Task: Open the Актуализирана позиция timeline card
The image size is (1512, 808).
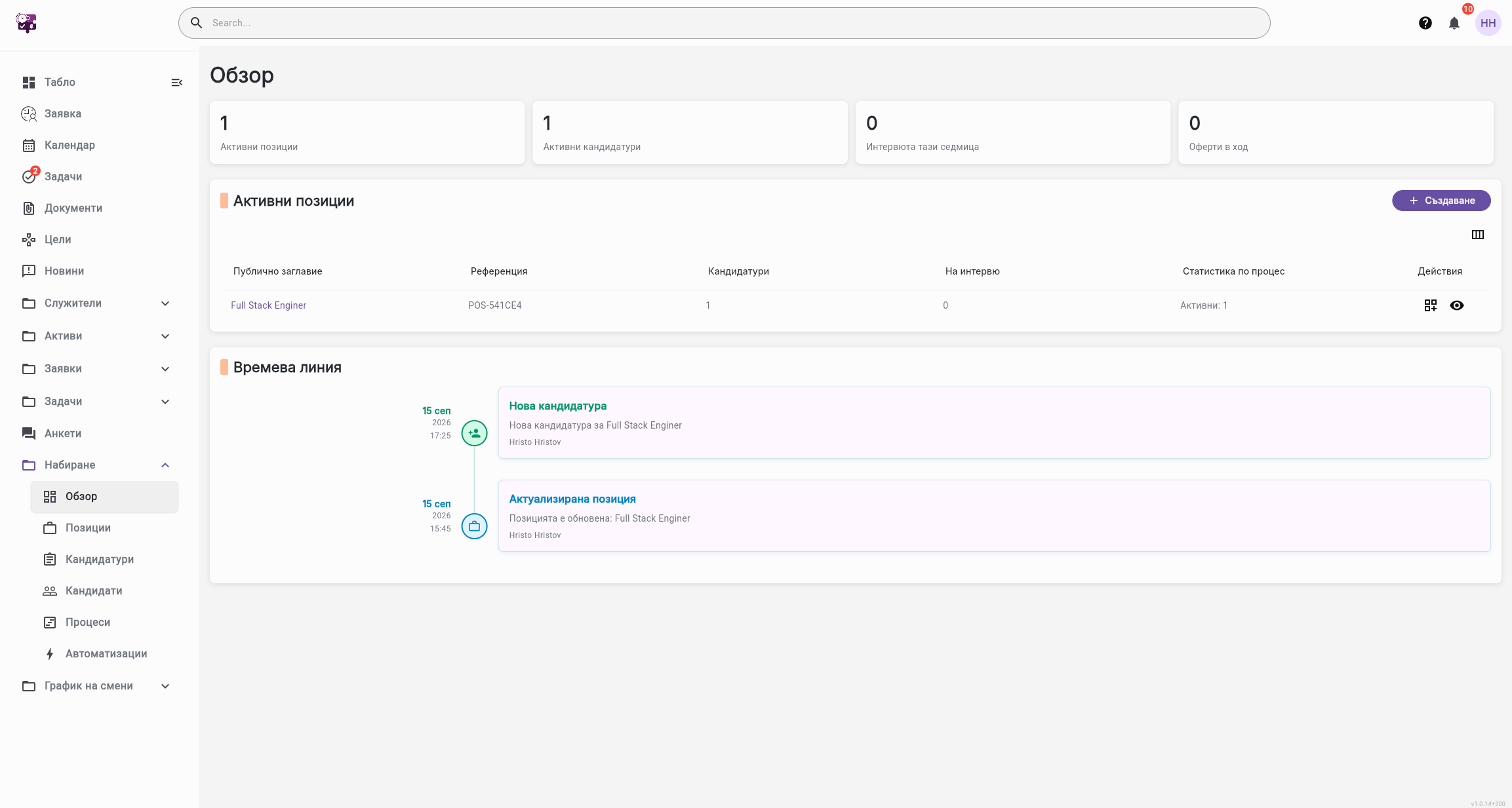Action: [994, 516]
